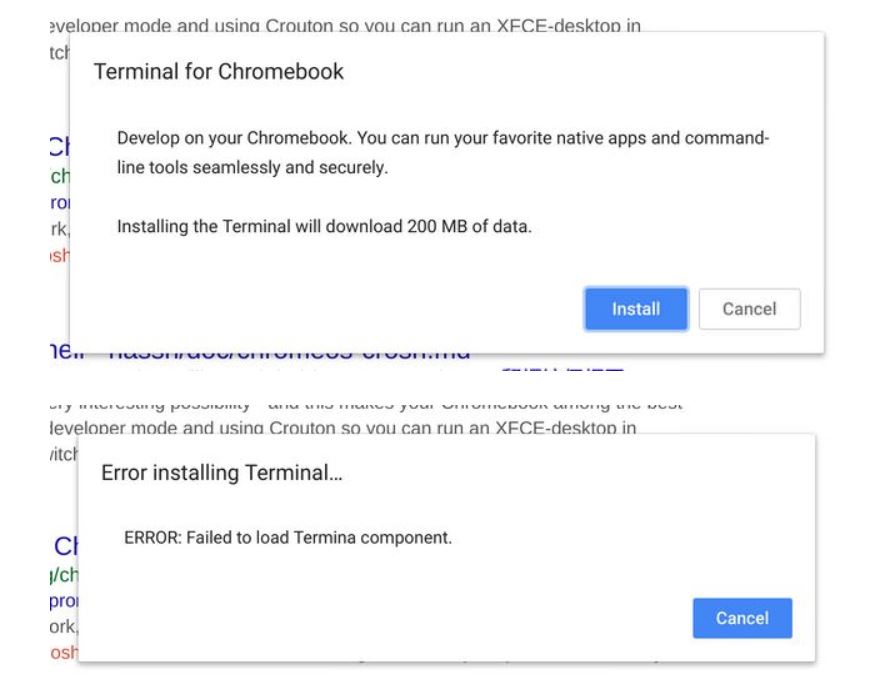Click the blue Install button
This screenshot has height=688, width=893.
[635, 309]
